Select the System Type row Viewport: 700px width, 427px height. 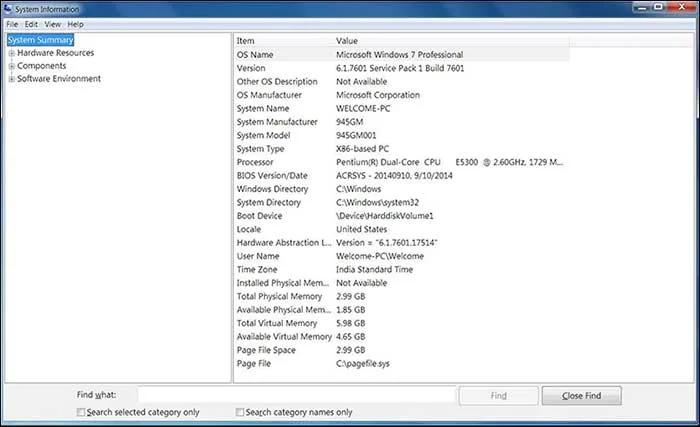(402, 148)
